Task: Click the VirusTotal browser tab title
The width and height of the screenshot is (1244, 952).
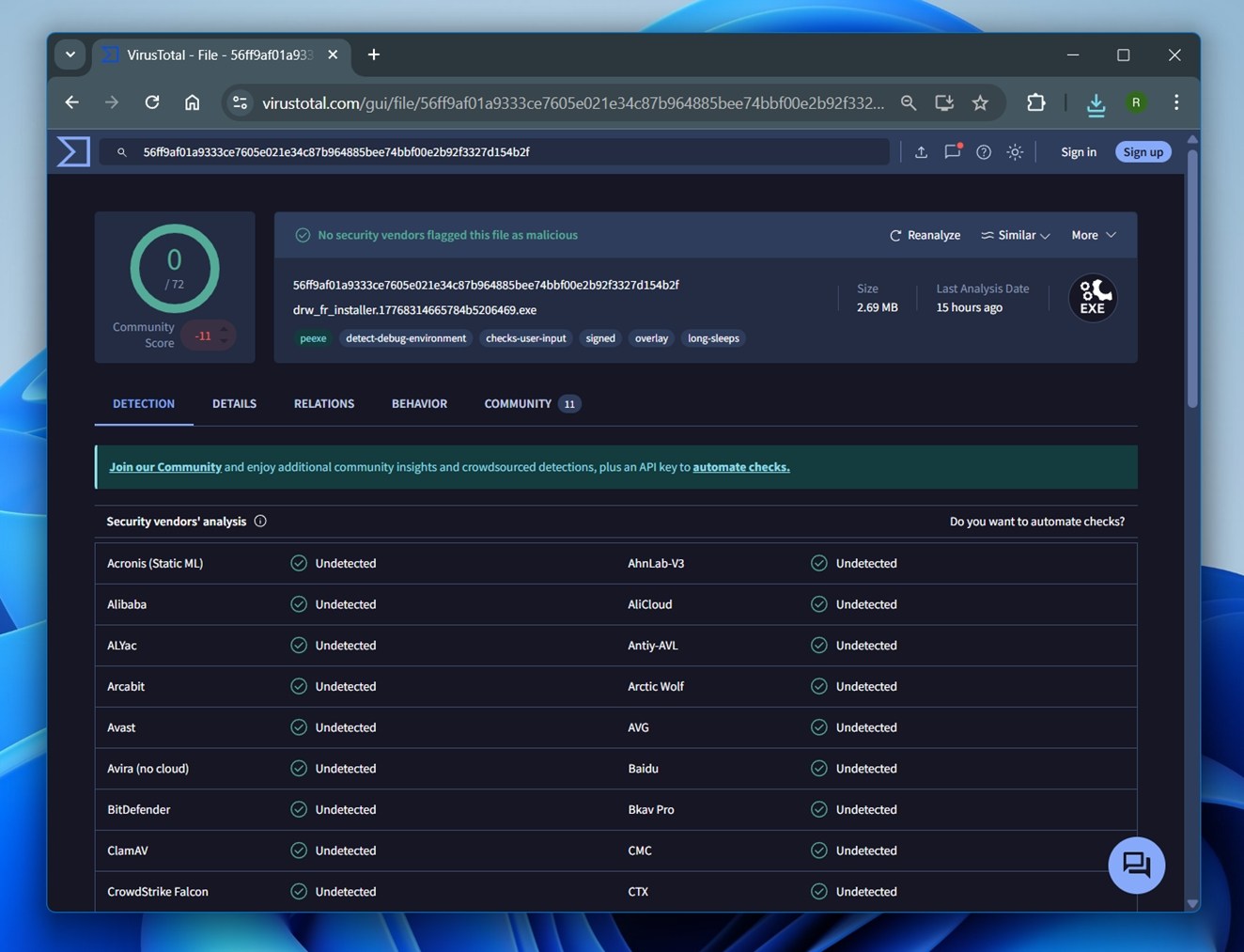Action: (220, 55)
